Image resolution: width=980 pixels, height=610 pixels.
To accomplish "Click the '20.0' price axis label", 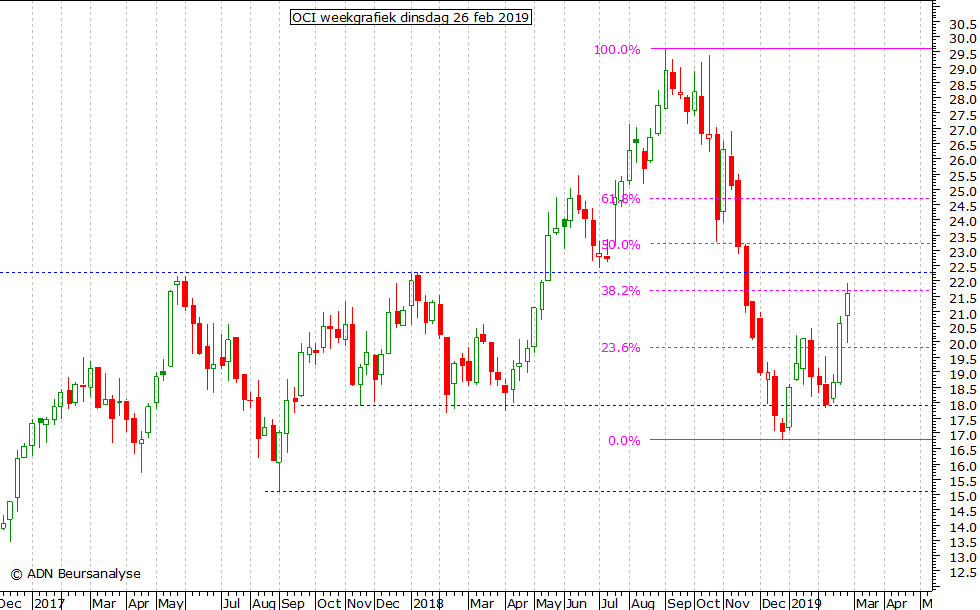I will (962, 345).
